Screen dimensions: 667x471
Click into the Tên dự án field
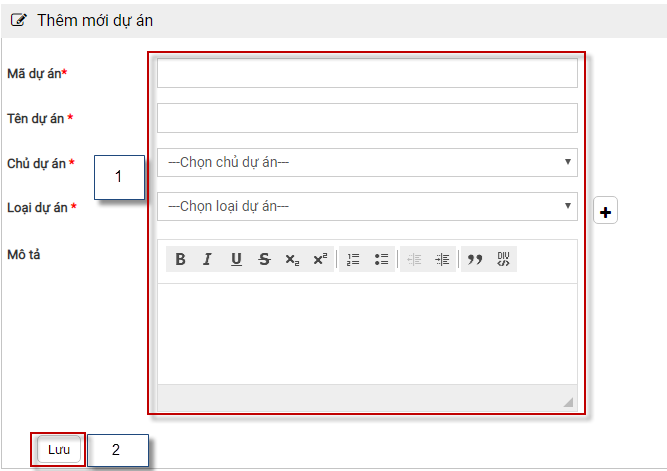tap(367, 118)
